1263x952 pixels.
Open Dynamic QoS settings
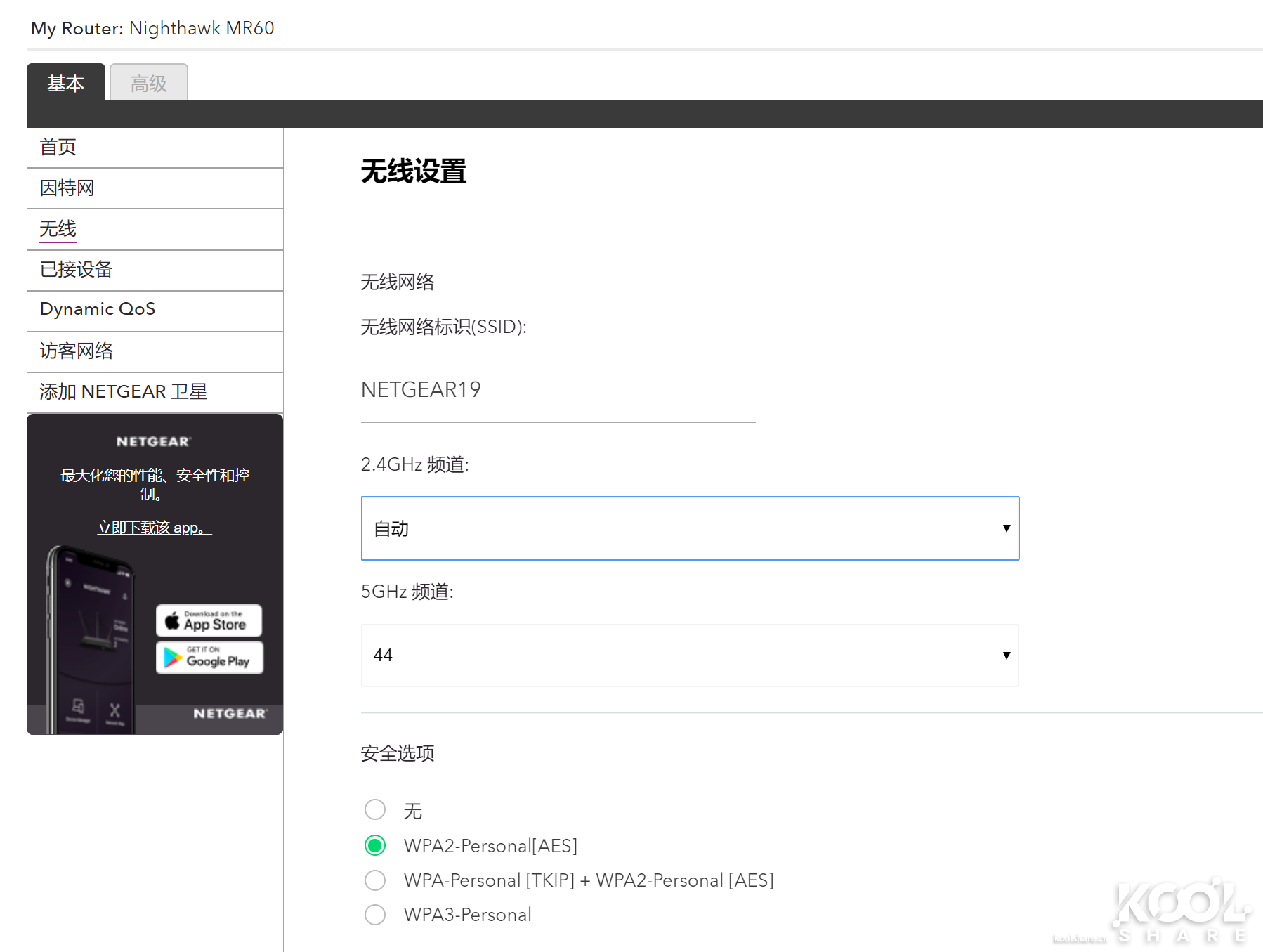pos(155,310)
